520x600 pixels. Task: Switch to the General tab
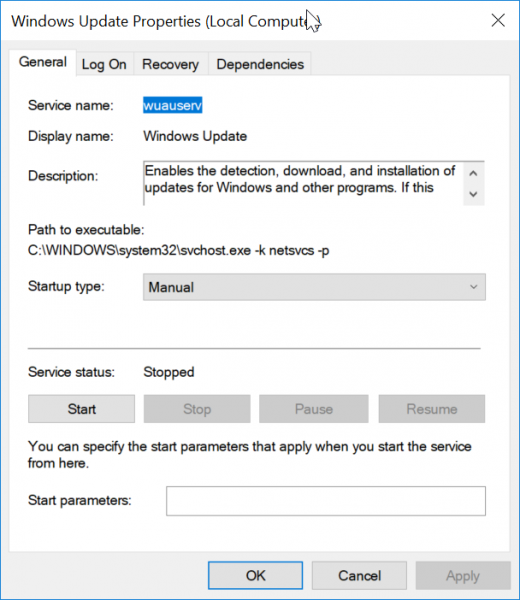pyautogui.click(x=43, y=62)
